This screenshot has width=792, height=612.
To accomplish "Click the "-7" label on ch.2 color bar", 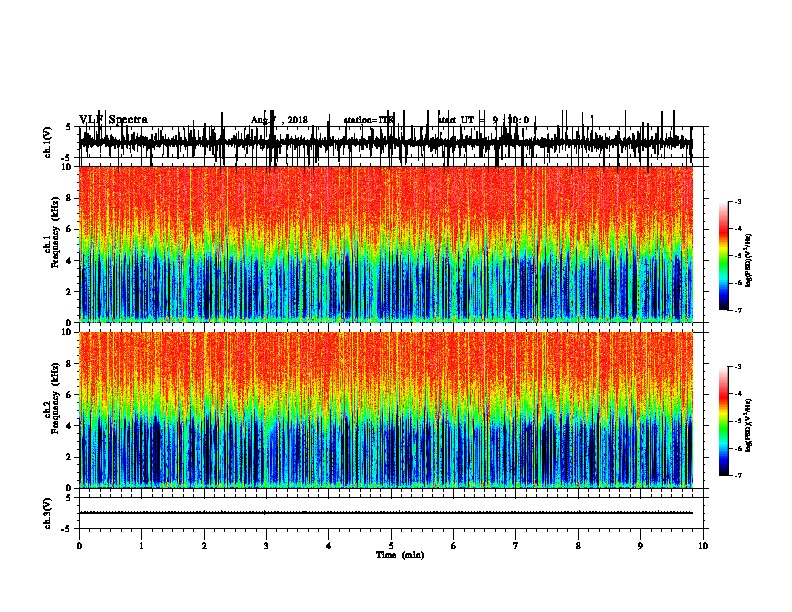I will coord(737,475).
